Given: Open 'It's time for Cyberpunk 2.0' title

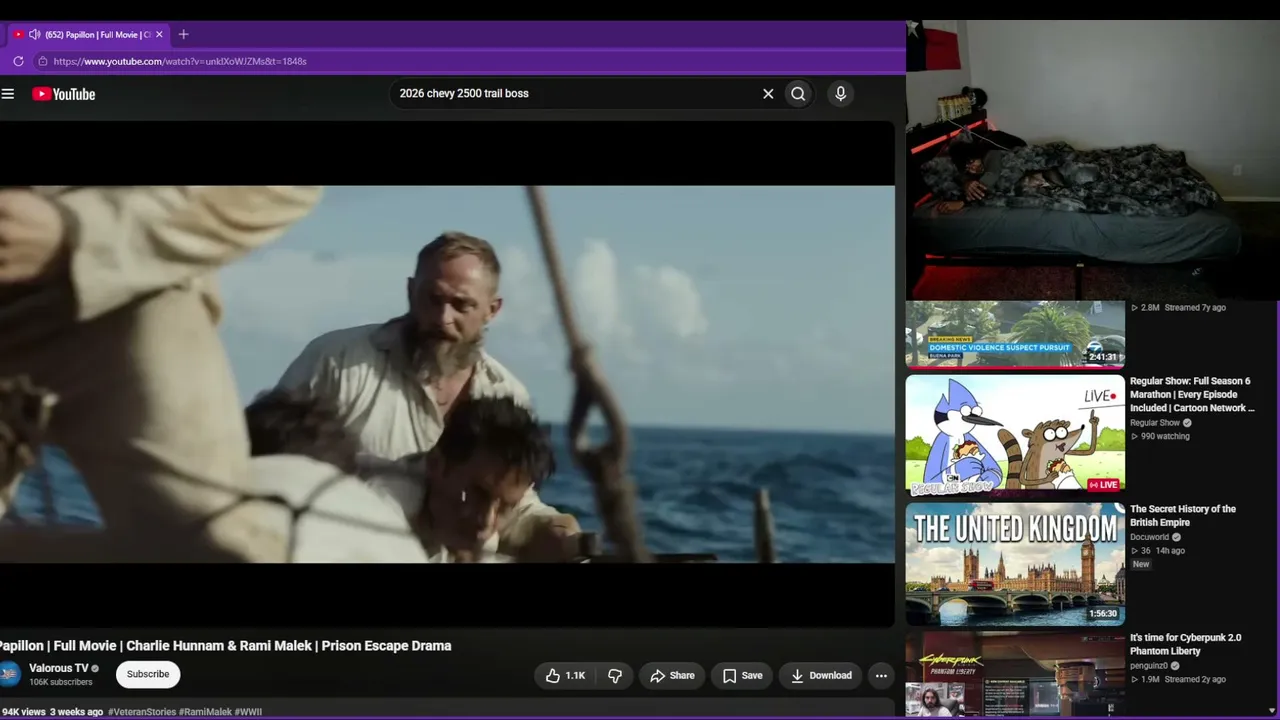Looking at the screenshot, I should point(1186,644).
